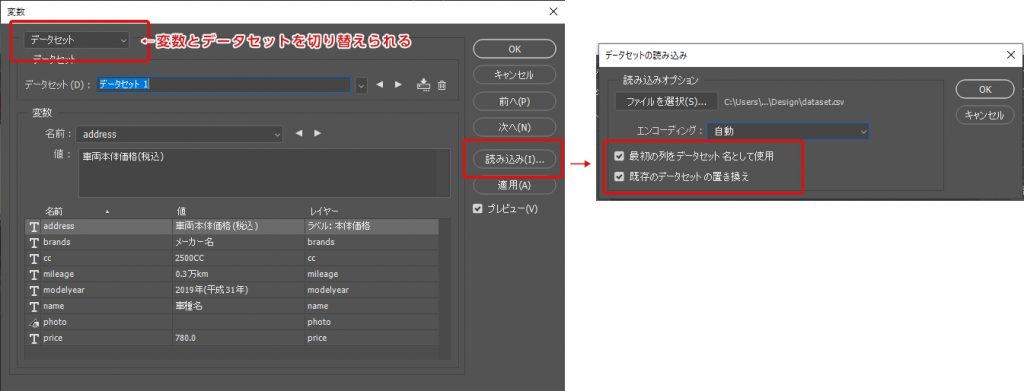Click the value cell 780.0
The image size is (1024, 391).
coord(185,338)
